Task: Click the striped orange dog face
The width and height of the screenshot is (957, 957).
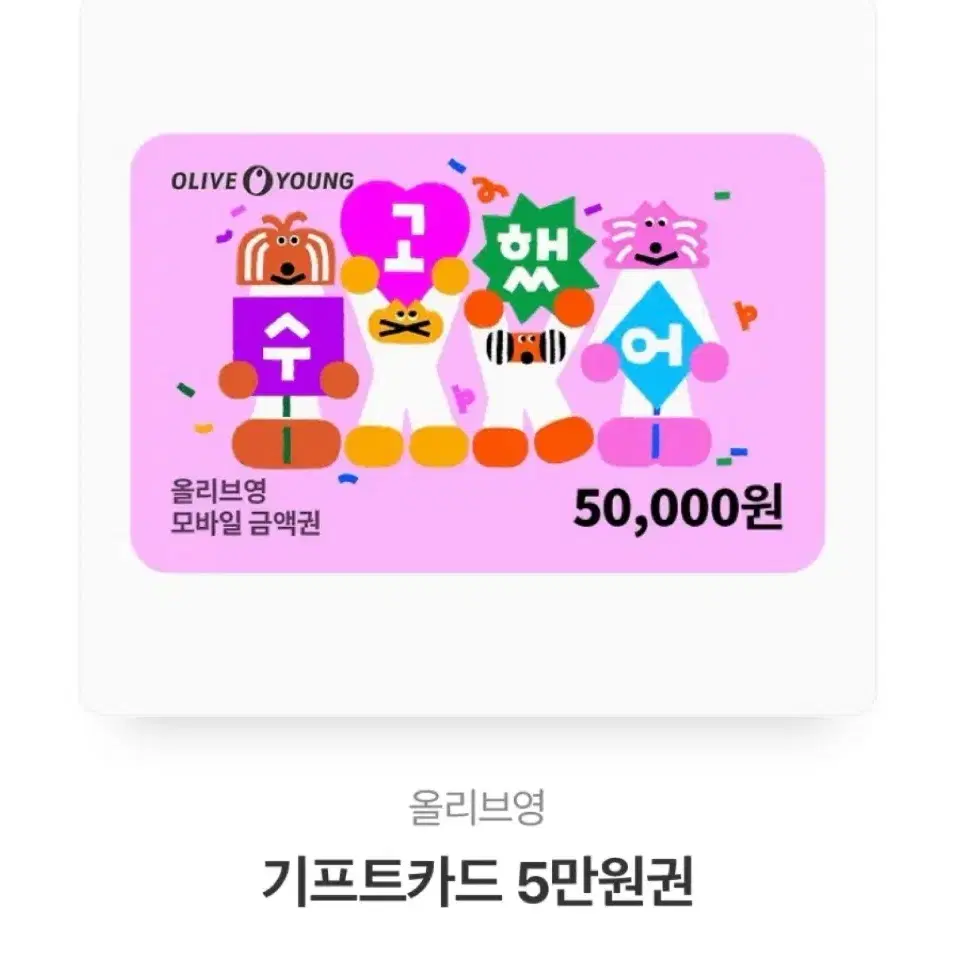Action: click(x=526, y=346)
